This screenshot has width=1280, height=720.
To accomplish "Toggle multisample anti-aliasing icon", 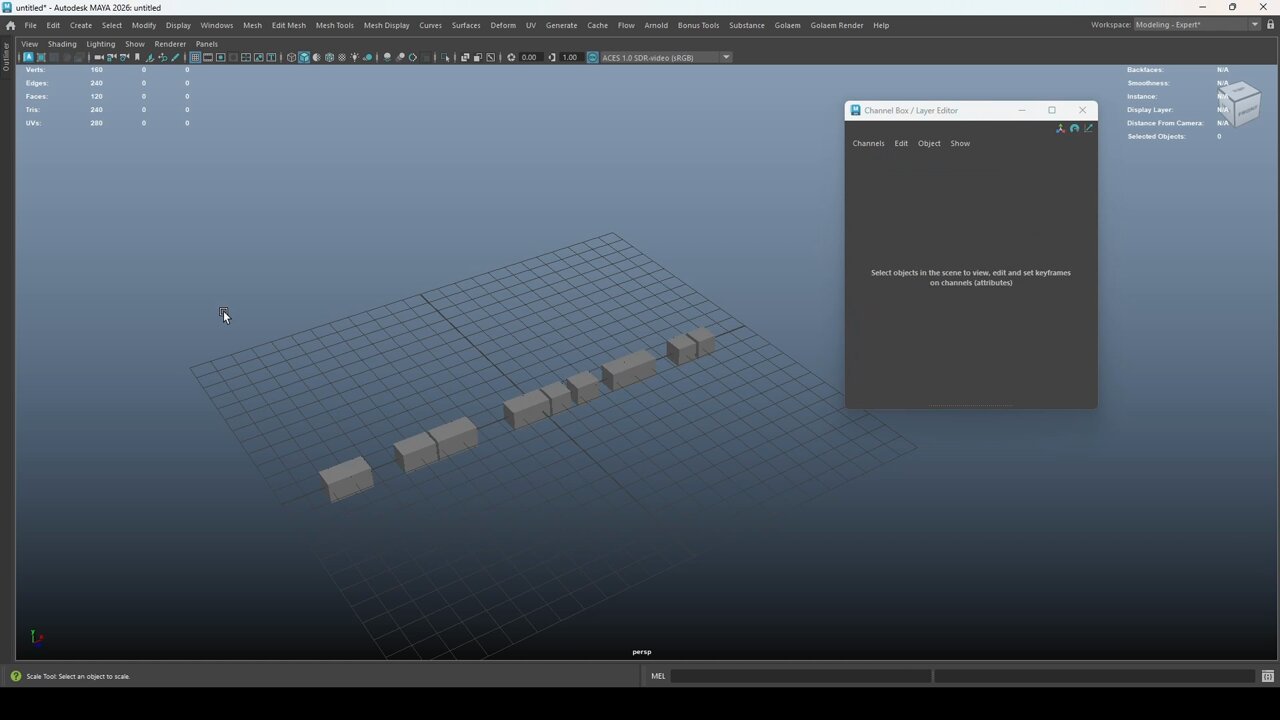I will (413, 57).
